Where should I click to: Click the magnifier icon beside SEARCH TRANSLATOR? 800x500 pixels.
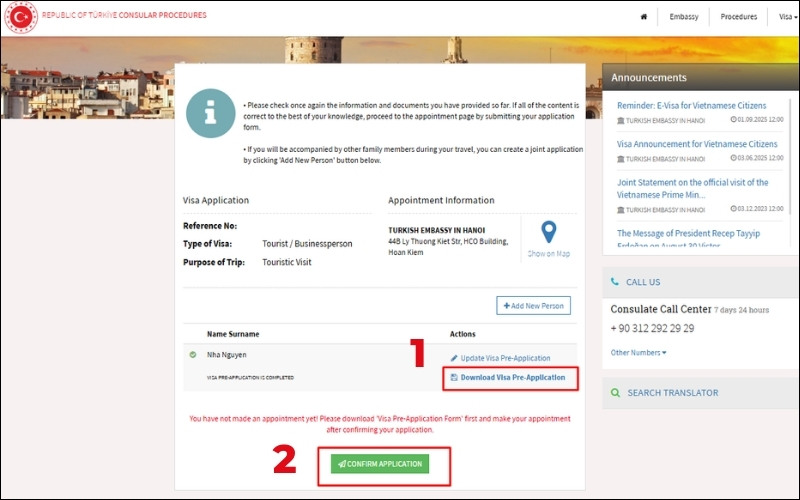615,393
